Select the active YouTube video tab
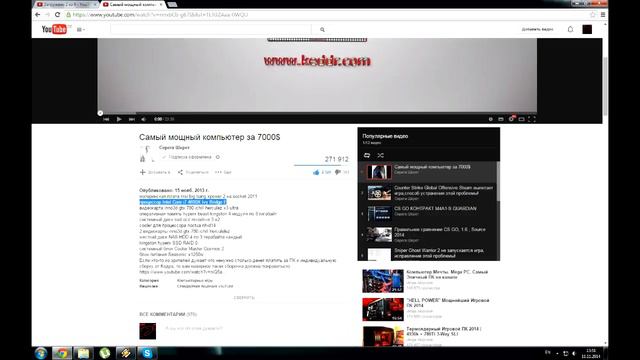This screenshot has height=360, width=640. [133, 4]
